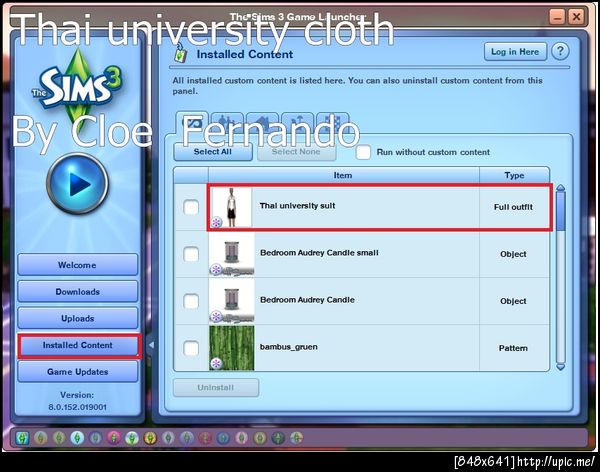Tick the checkbox for Bedroom Audrey Candle small
The height and width of the screenshot is (472, 600).
(x=191, y=254)
